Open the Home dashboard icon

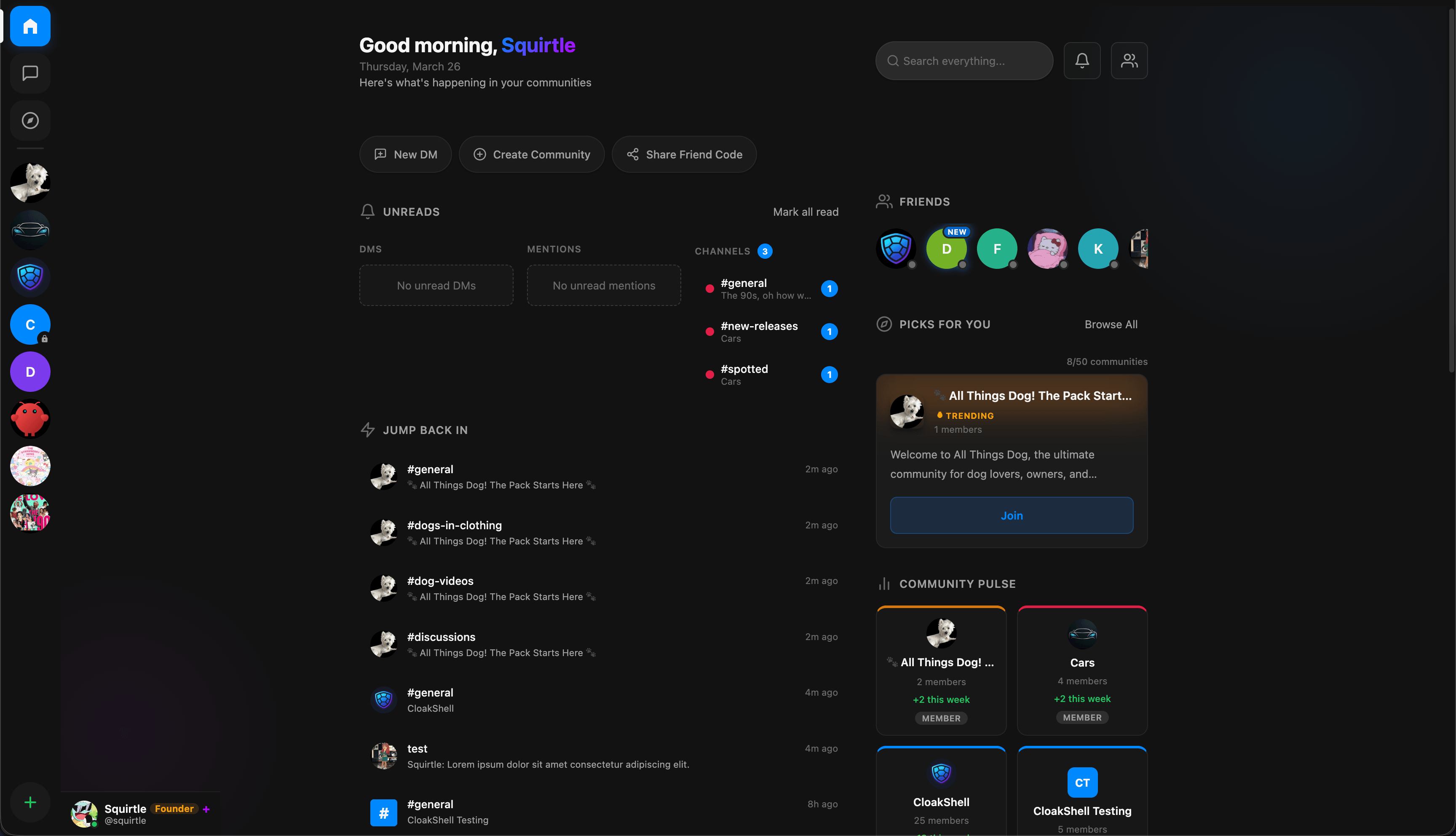pyautogui.click(x=30, y=26)
